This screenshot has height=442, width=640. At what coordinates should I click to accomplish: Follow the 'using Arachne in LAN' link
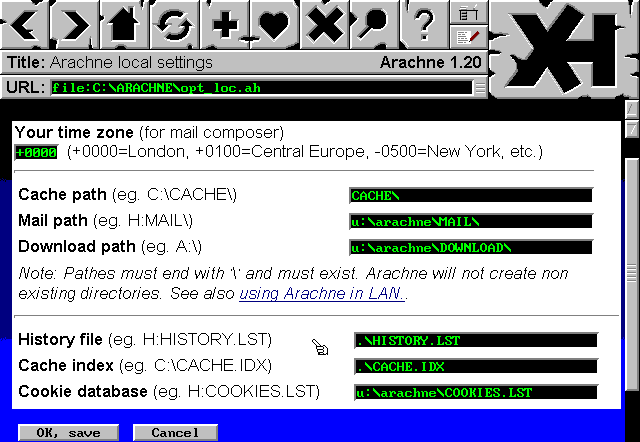pyautogui.click(x=322, y=293)
